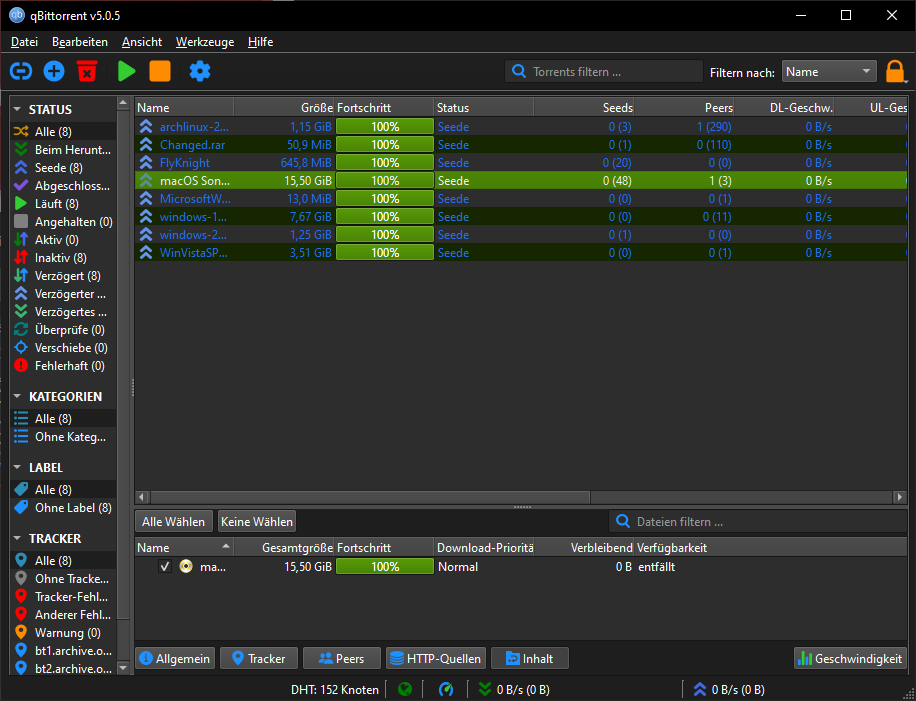Open the Geschwindigkeit graph tab
Image resolution: width=916 pixels, height=701 pixels.
tap(851, 658)
